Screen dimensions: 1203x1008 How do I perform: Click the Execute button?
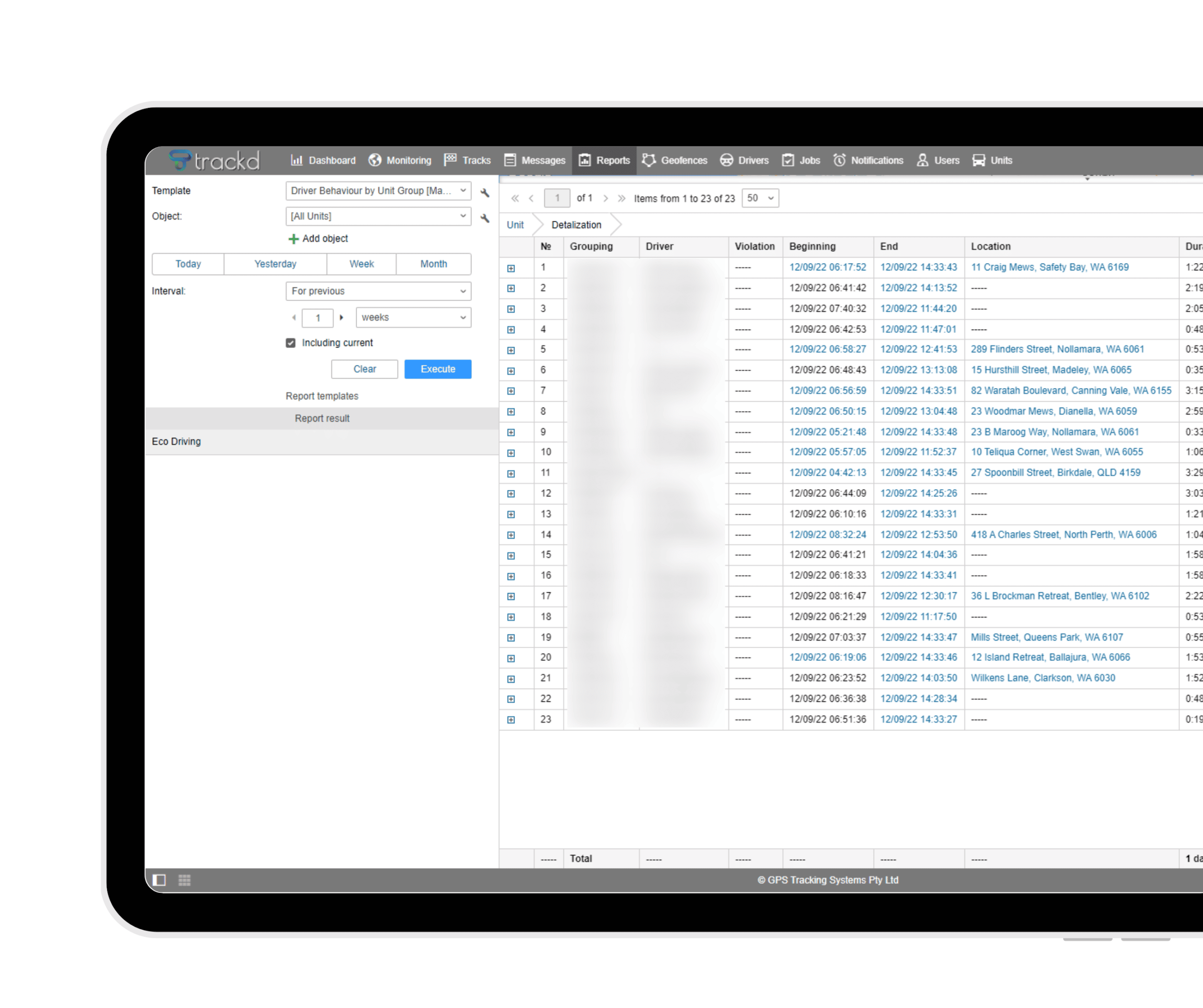coord(437,369)
